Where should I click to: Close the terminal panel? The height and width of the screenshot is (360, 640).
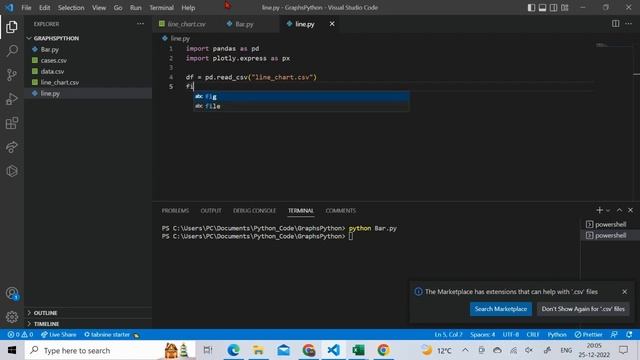point(631,210)
